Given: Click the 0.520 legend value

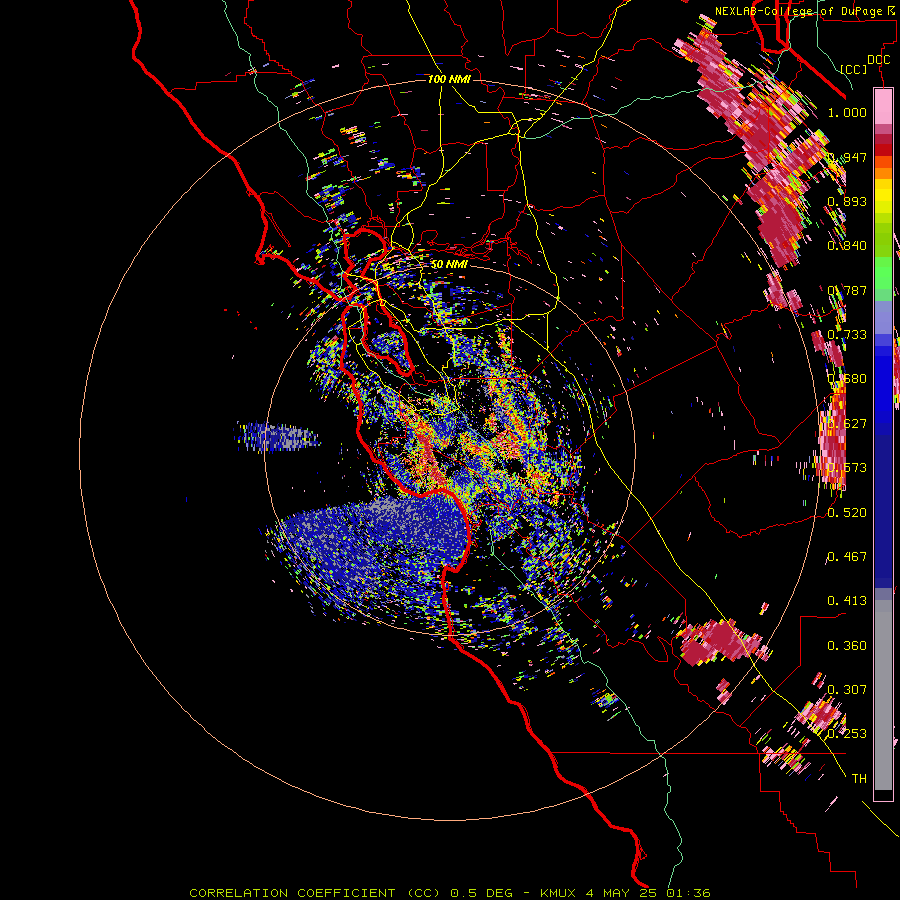Looking at the screenshot, I should tap(847, 513).
